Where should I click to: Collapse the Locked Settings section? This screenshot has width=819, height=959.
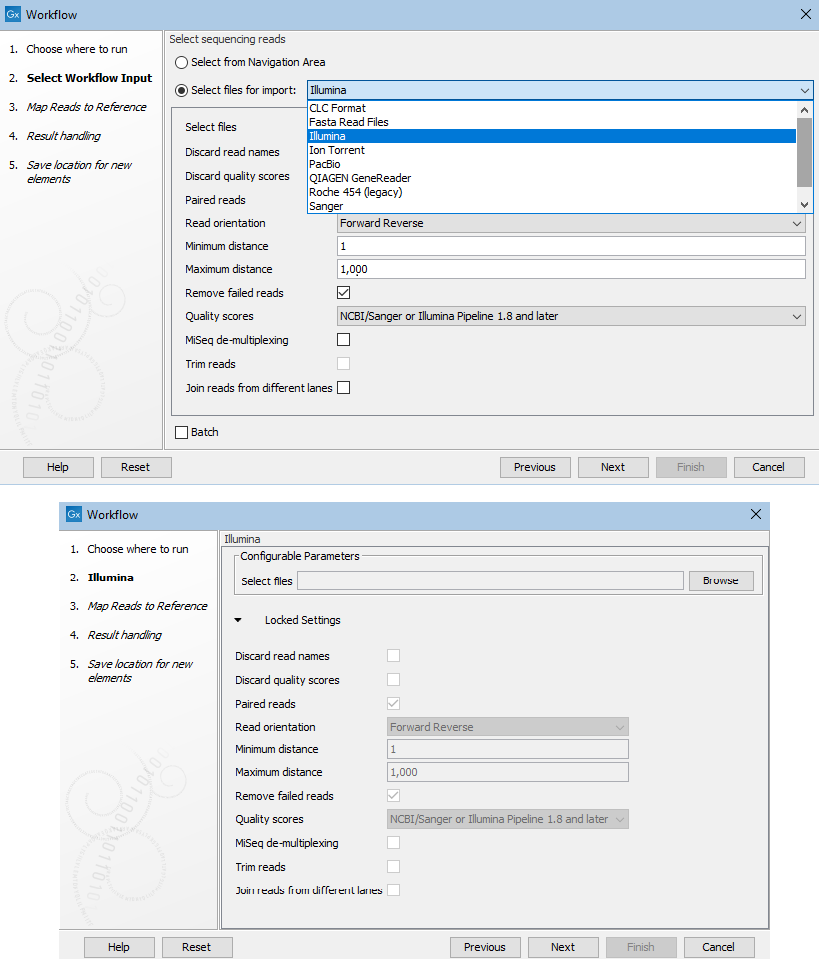[x=238, y=619]
